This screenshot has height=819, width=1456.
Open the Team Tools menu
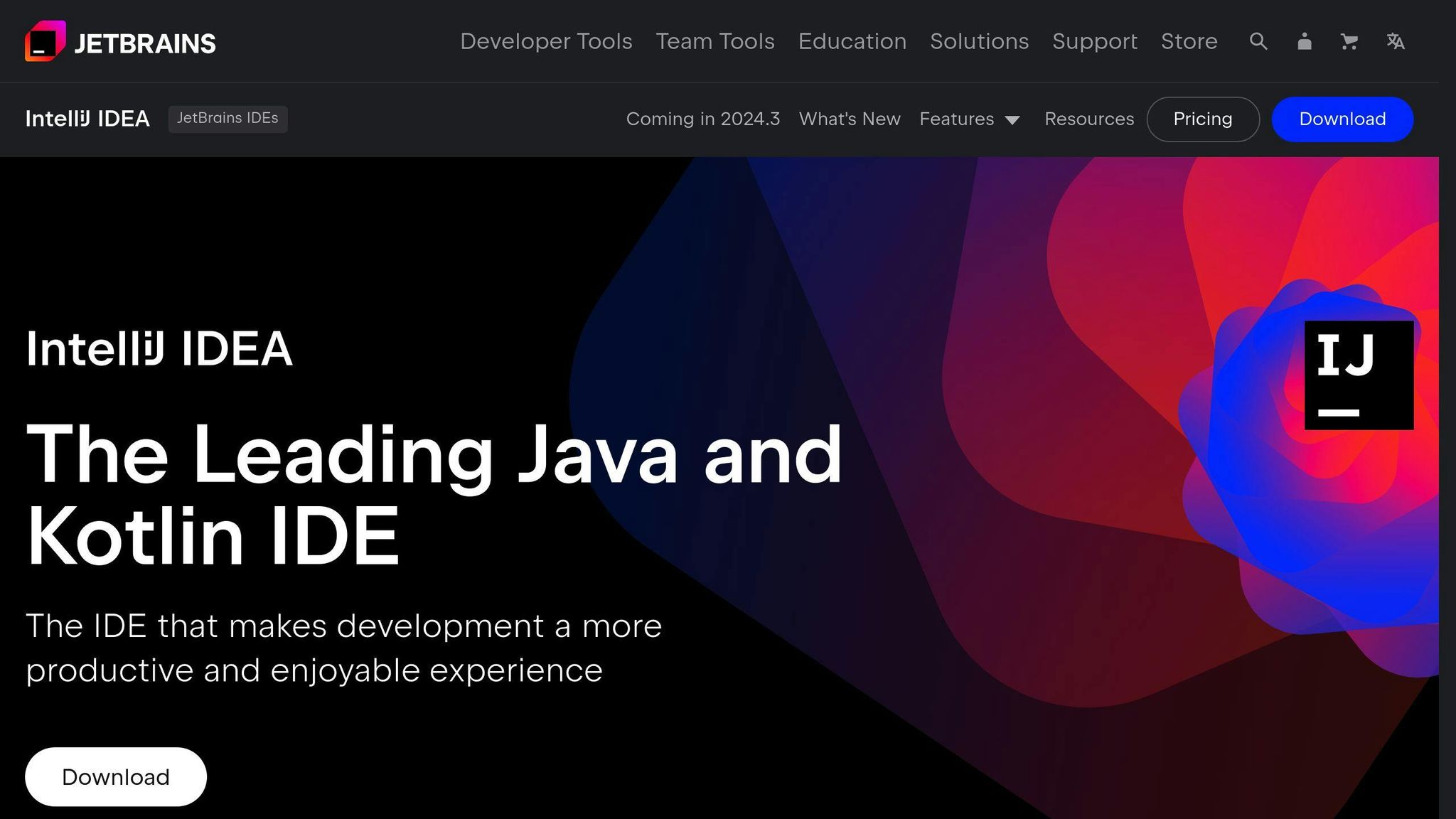tap(715, 42)
